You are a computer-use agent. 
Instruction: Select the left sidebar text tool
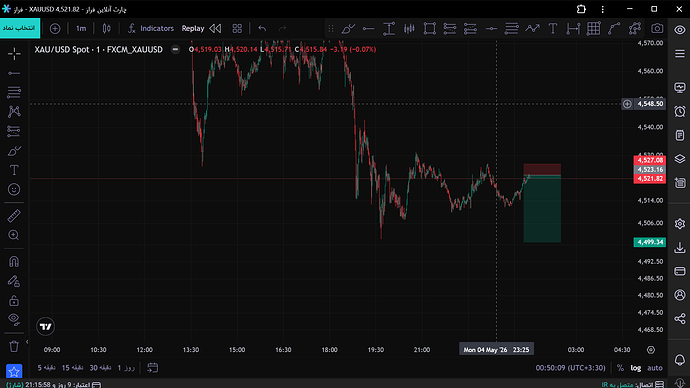coord(14,170)
